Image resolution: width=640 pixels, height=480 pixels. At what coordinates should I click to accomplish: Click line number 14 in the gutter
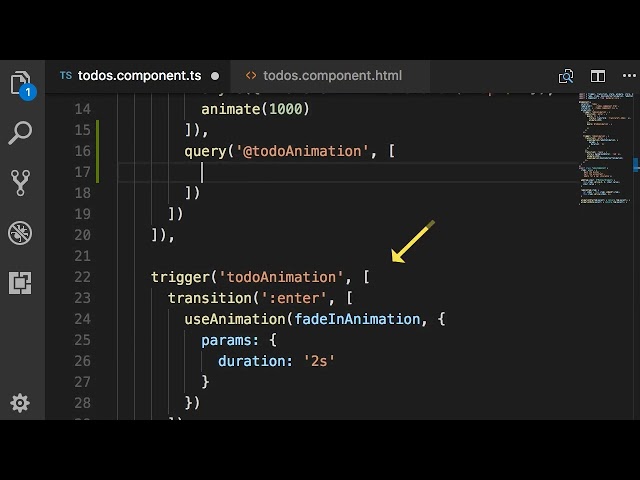[x=82, y=109]
